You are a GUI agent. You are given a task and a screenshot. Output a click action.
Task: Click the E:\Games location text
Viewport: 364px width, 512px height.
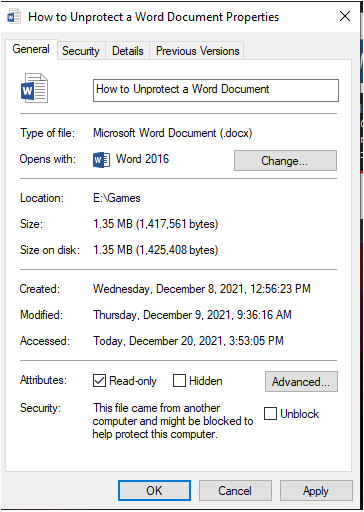[x=117, y=198]
